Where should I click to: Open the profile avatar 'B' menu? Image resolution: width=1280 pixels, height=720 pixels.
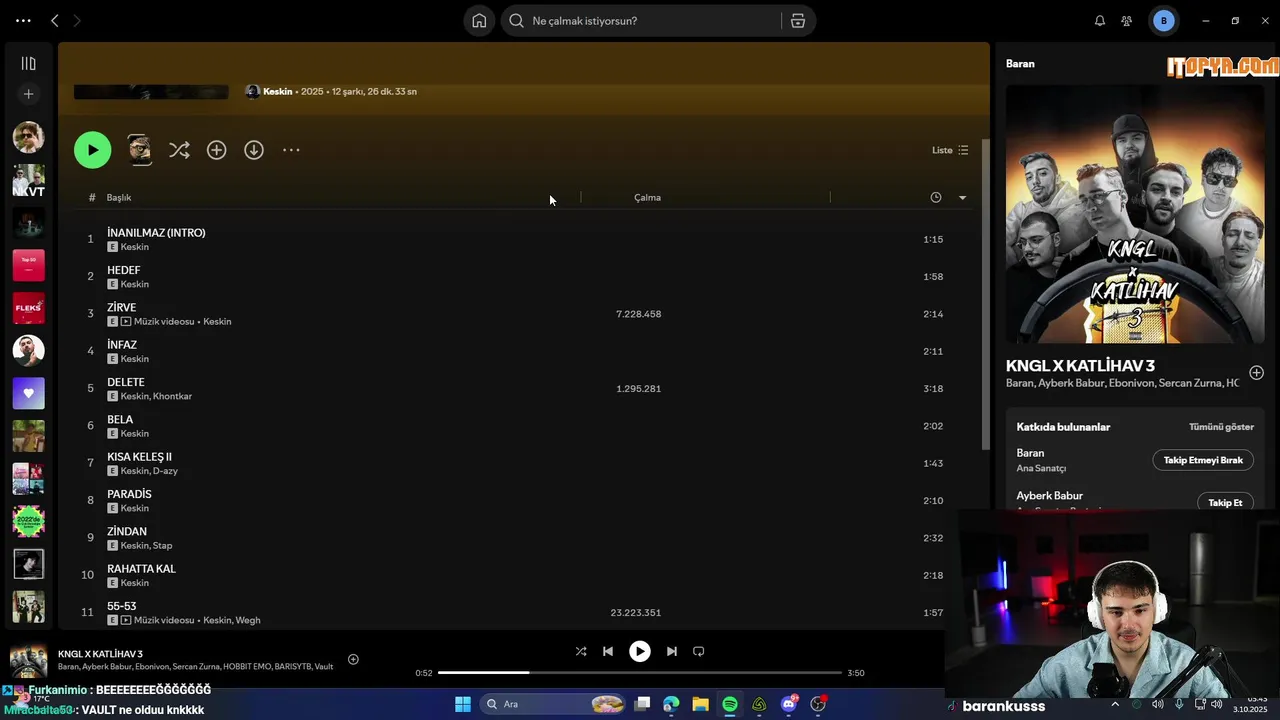[1163, 20]
